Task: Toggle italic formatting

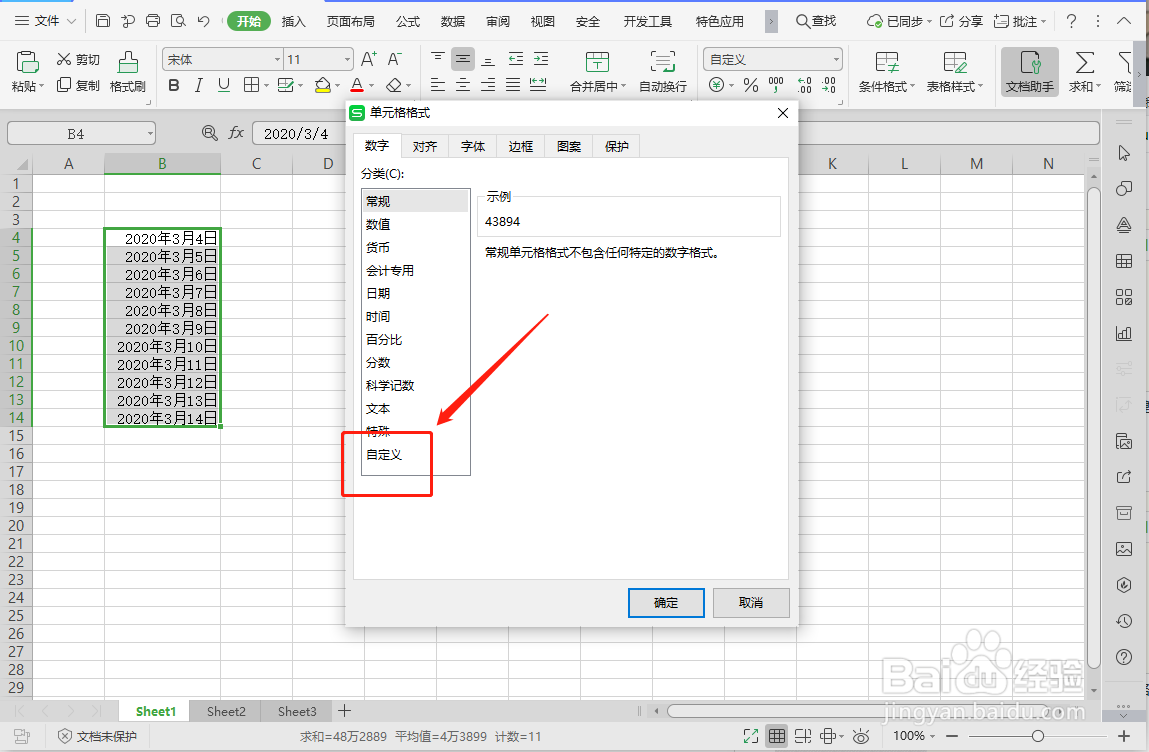Action: click(197, 85)
